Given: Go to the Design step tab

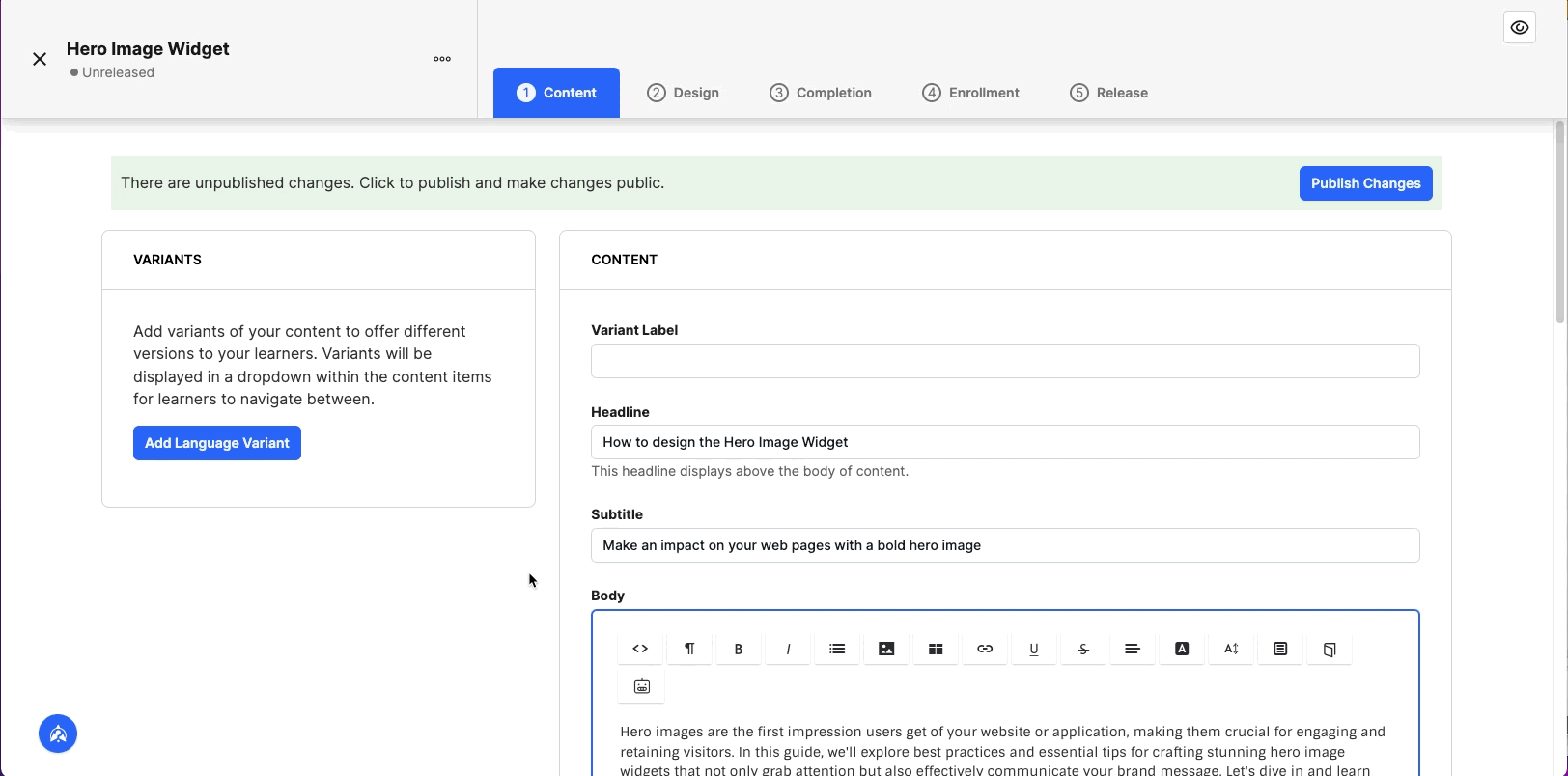Looking at the screenshot, I should click(683, 93).
